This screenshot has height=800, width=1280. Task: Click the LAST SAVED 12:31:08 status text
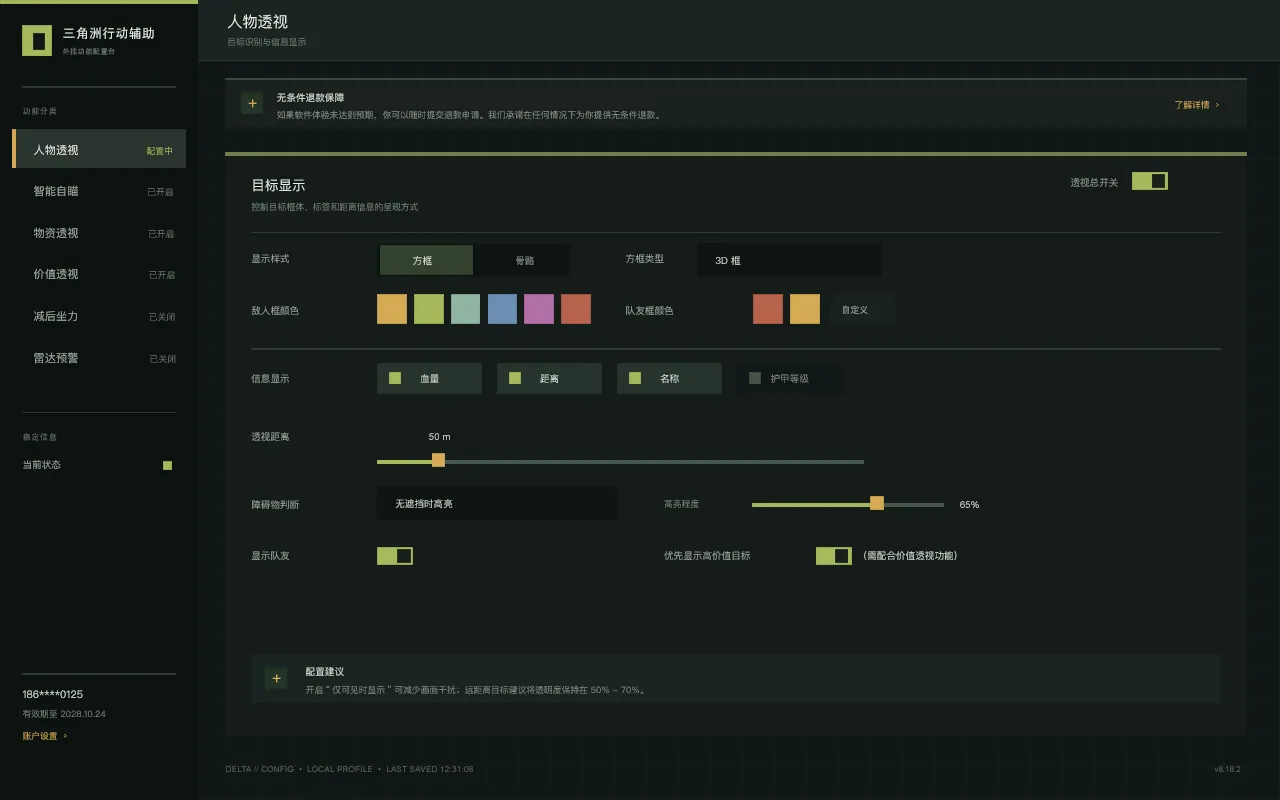[430, 769]
